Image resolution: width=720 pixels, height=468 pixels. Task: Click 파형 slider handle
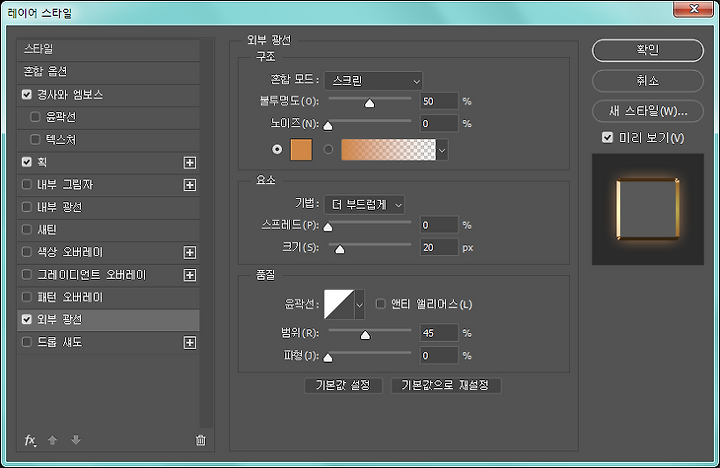click(328, 358)
